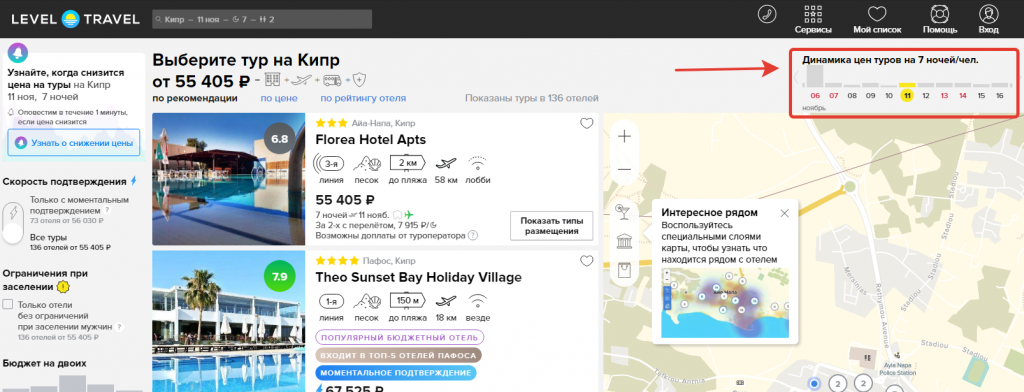The width and height of the screenshot is (1024, 392).
Task: Sort tours по рекомендации
Action: tap(195, 98)
